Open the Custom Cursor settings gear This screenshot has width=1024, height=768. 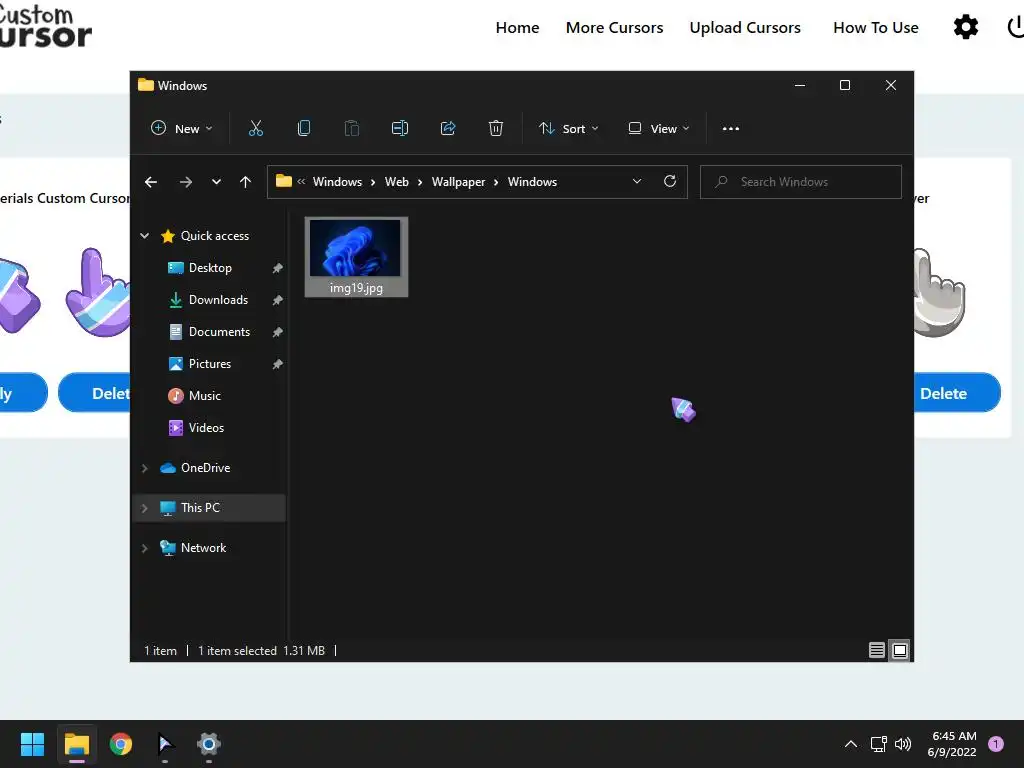pyautogui.click(x=966, y=27)
